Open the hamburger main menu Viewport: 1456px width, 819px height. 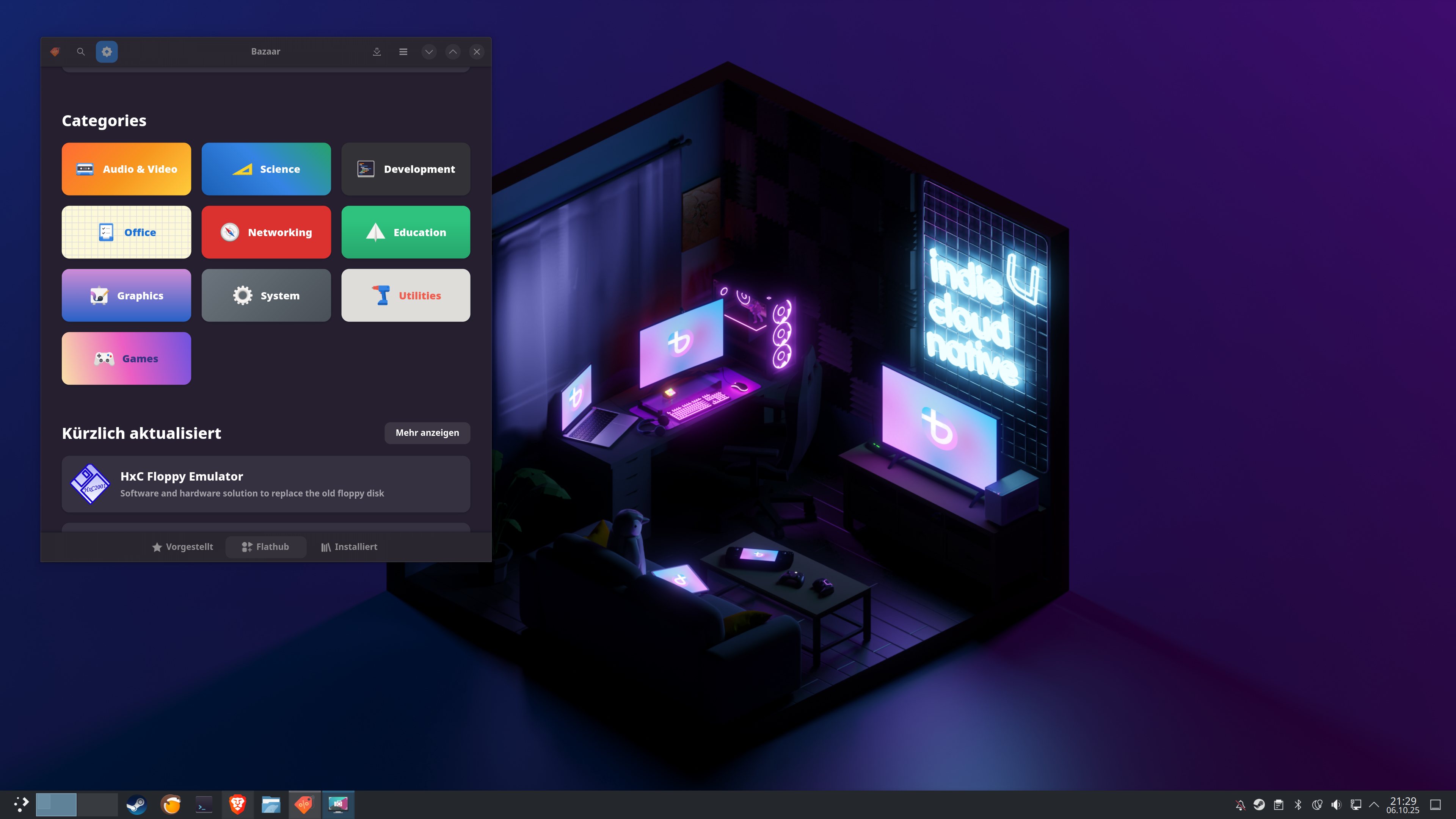(x=403, y=52)
